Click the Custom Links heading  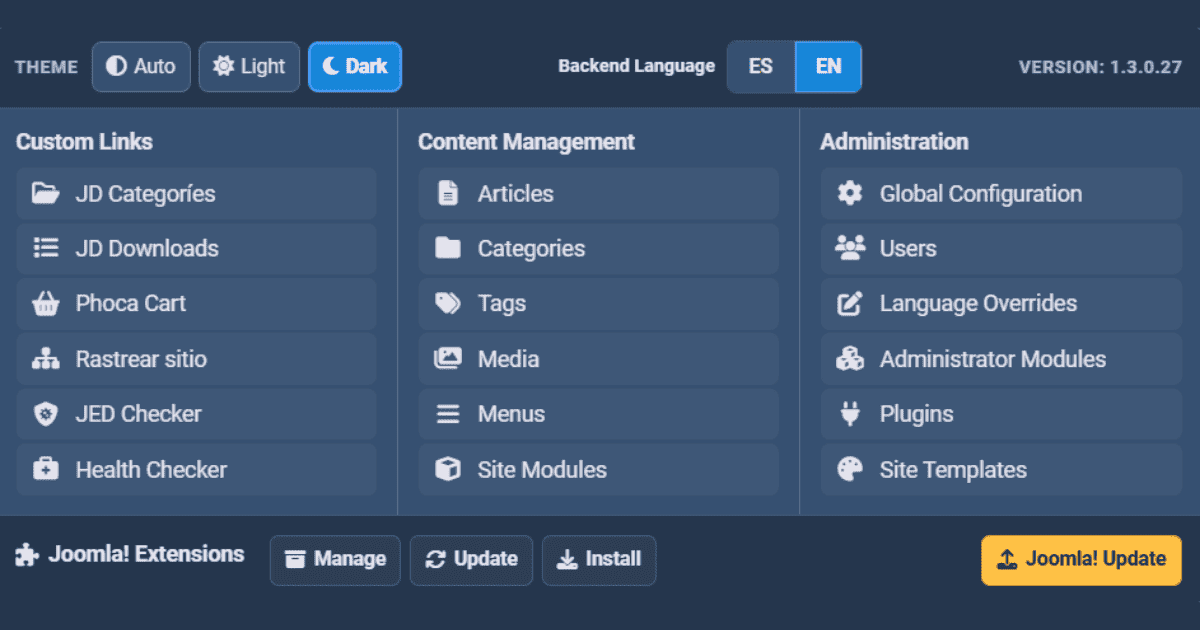click(84, 142)
